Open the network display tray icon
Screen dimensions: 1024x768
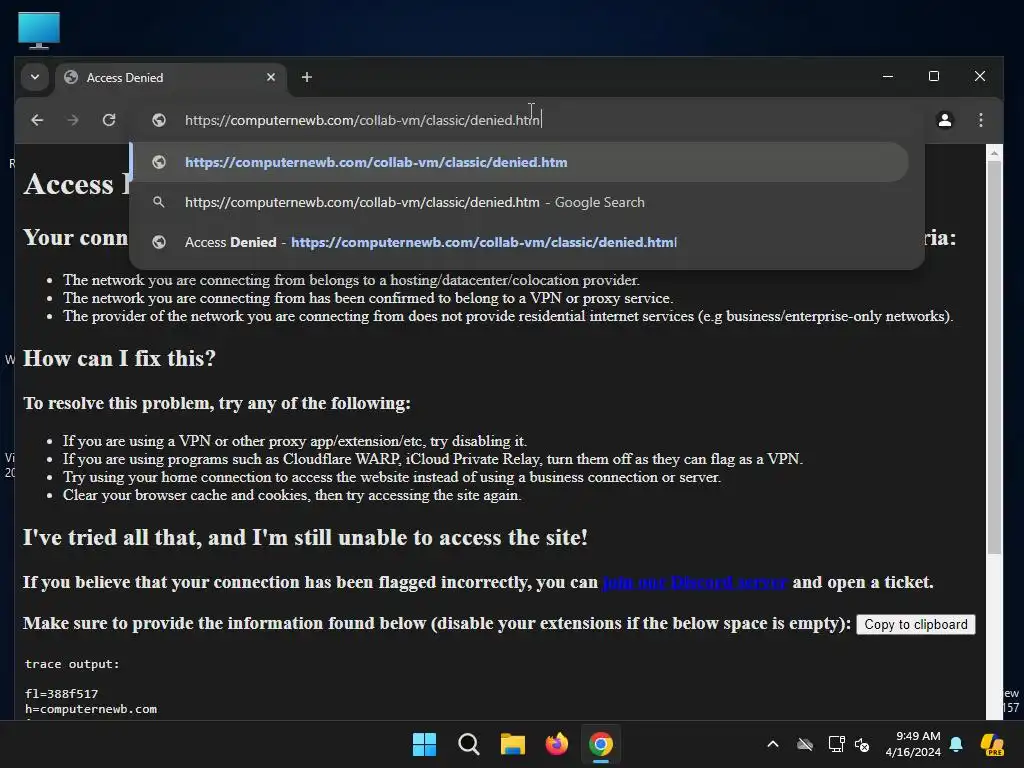(836, 744)
